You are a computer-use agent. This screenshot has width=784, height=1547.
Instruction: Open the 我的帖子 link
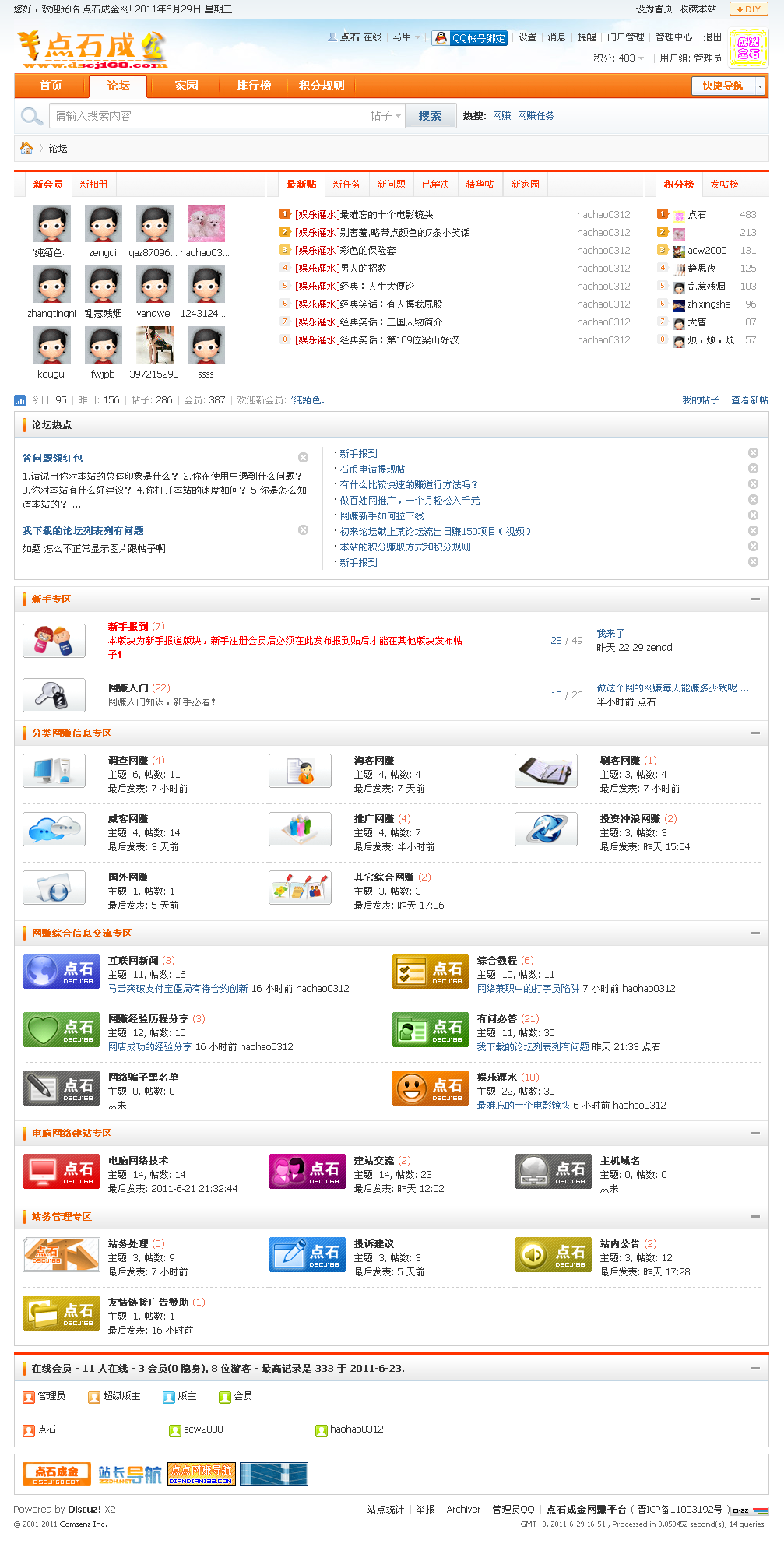[701, 400]
